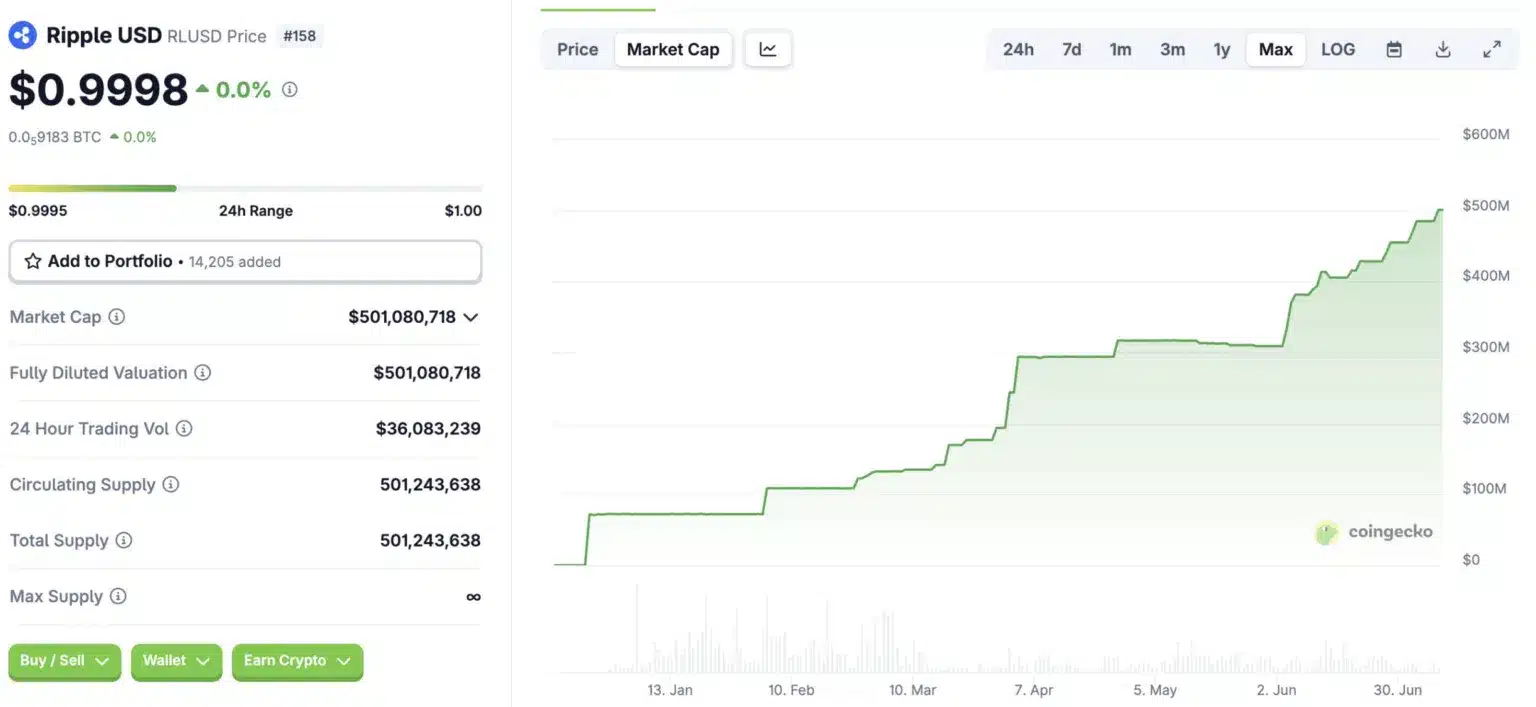
Task: Click the 24h high value $1.00
Action: [463, 211]
